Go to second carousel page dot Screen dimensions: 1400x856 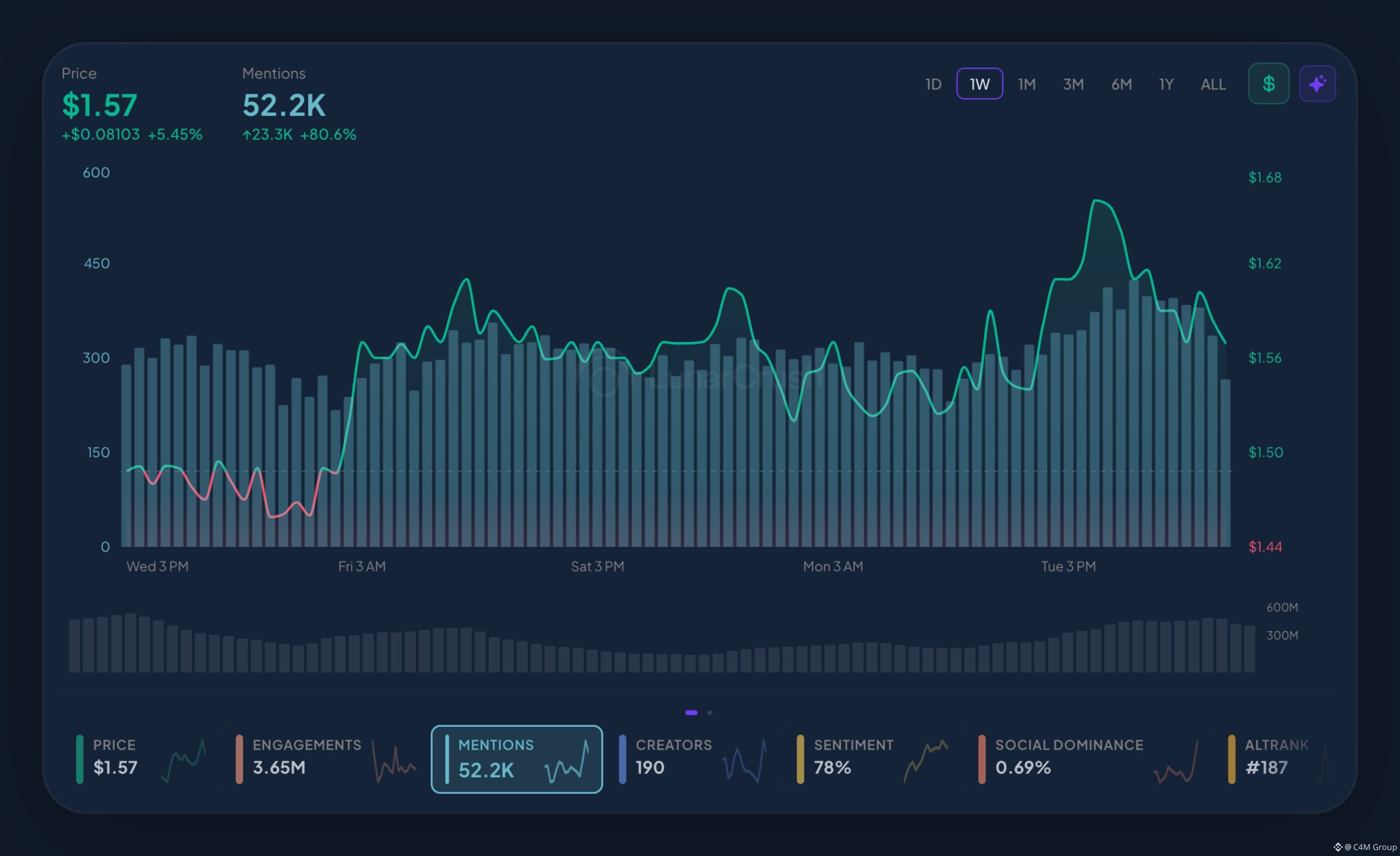709,712
